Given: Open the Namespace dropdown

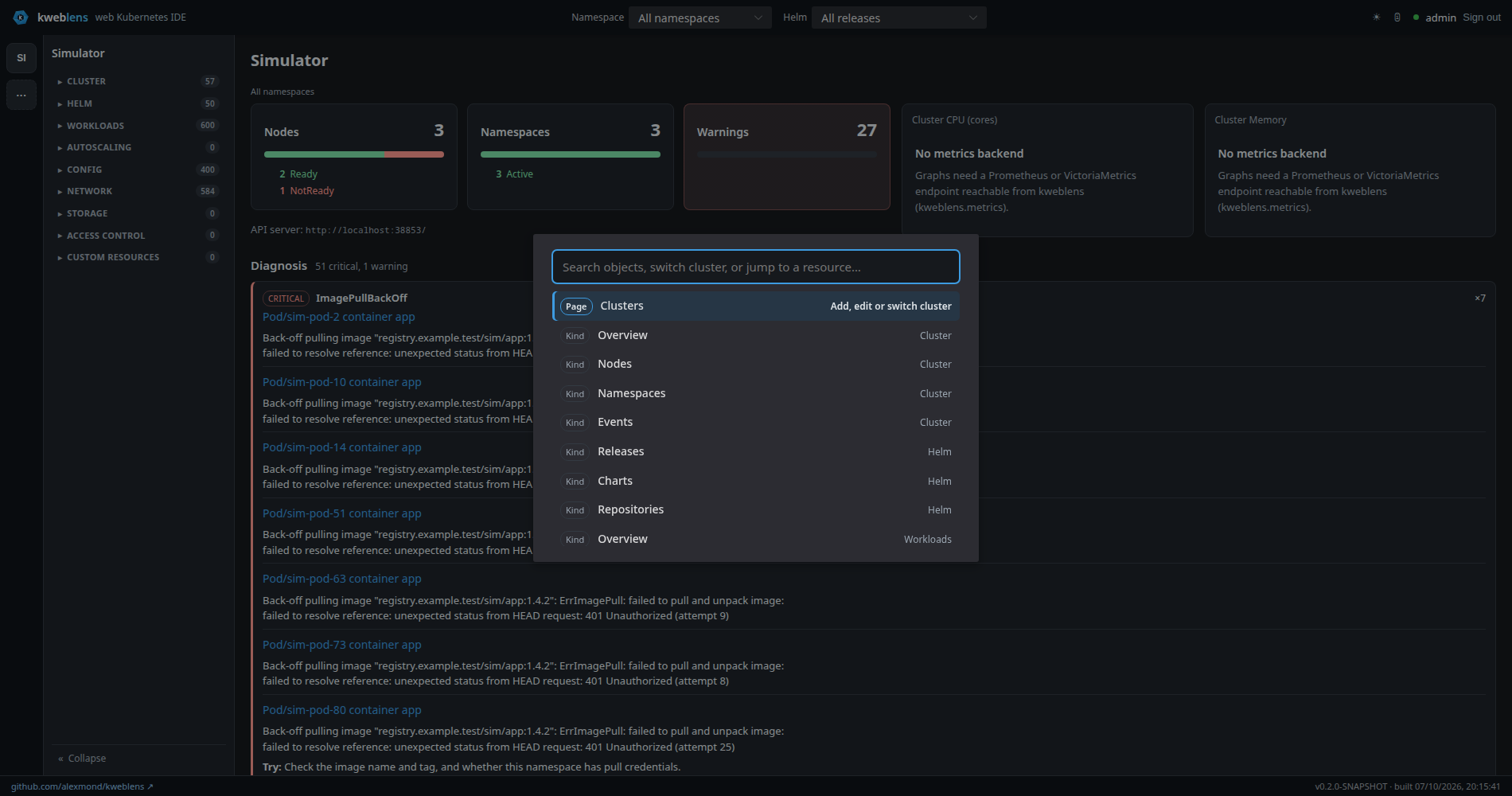Looking at the screenshot, I should [x=700, y=18].
